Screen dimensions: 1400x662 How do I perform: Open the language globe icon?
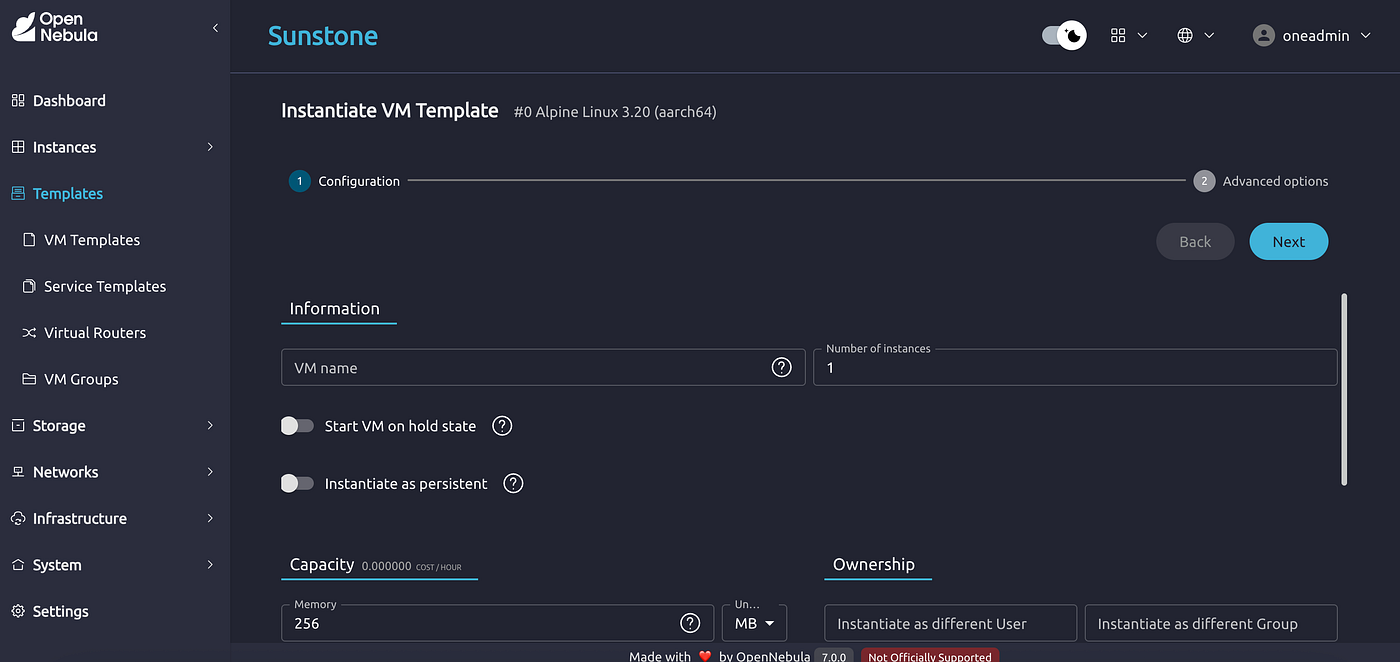point(1185,35)
